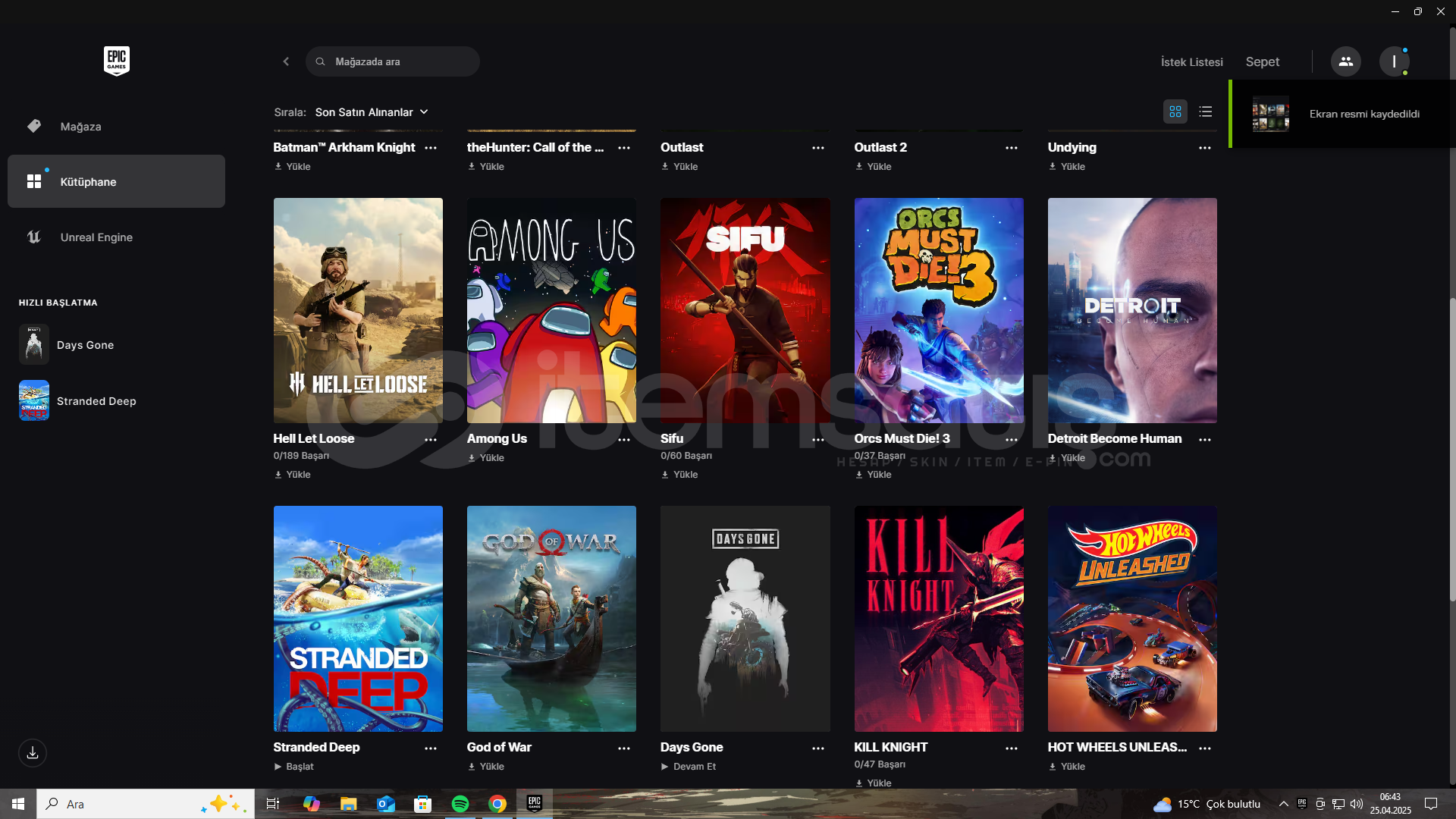The image size is (1456, 819).
Task: Click the Mağazada ara search field
Action: click(x=393, y=61)
